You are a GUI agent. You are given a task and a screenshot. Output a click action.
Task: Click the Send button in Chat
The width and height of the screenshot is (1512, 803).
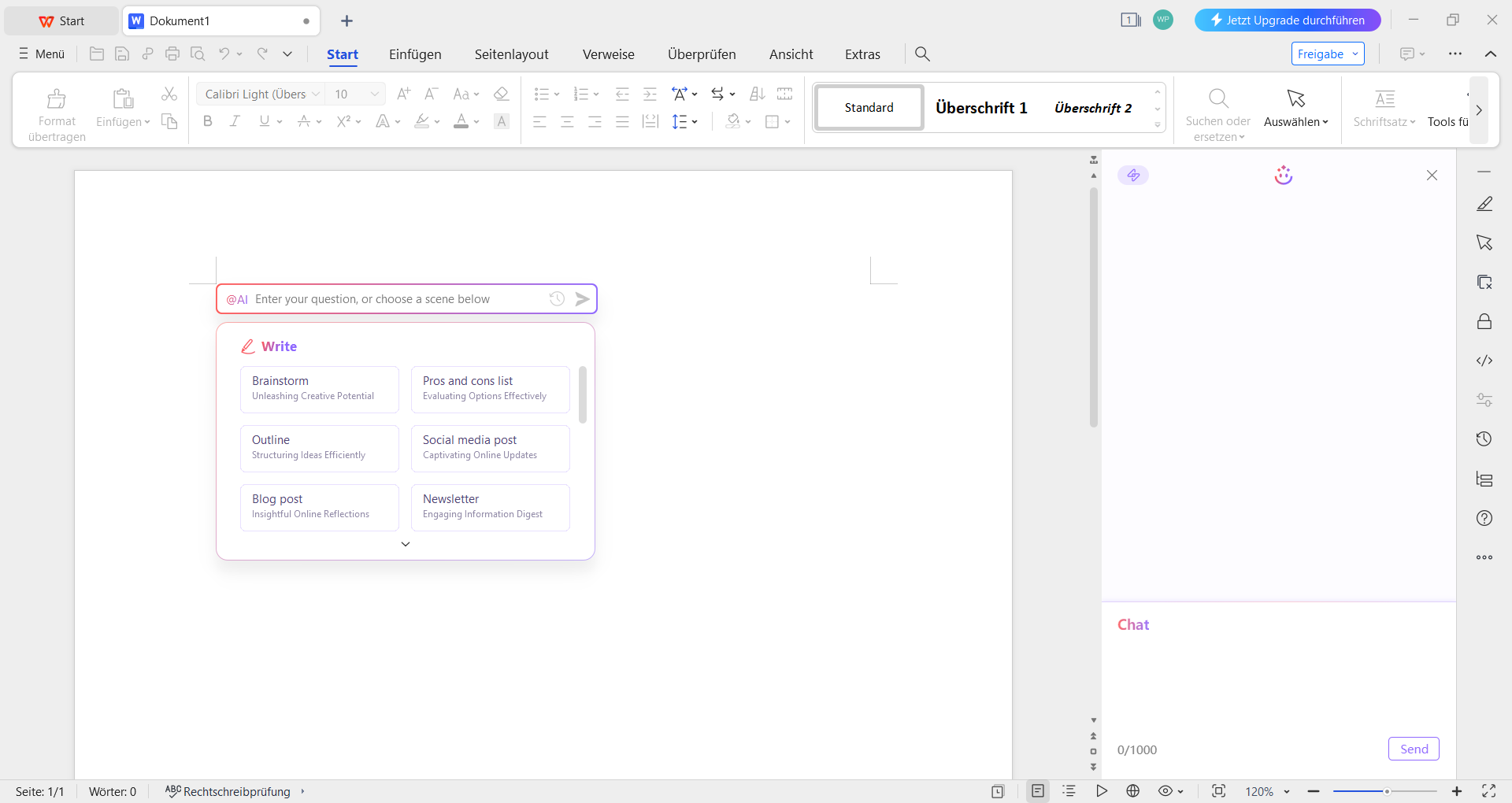(1413, 749)
